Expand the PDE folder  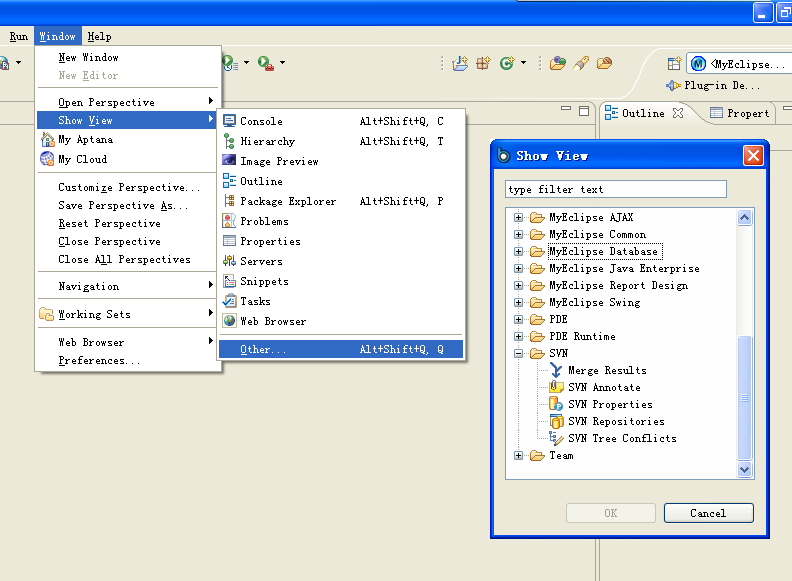click(518, 319)
